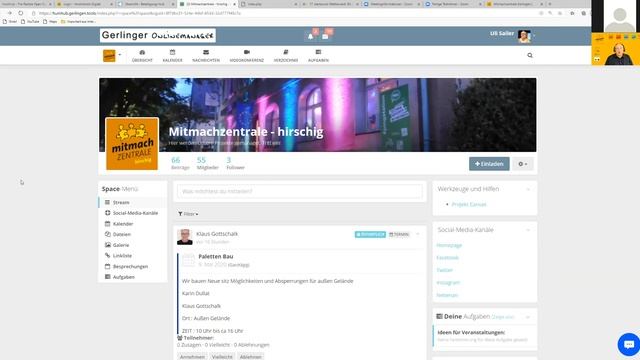
Task: Open the stream Filter dropdown
Action: [x=188, y=214]
